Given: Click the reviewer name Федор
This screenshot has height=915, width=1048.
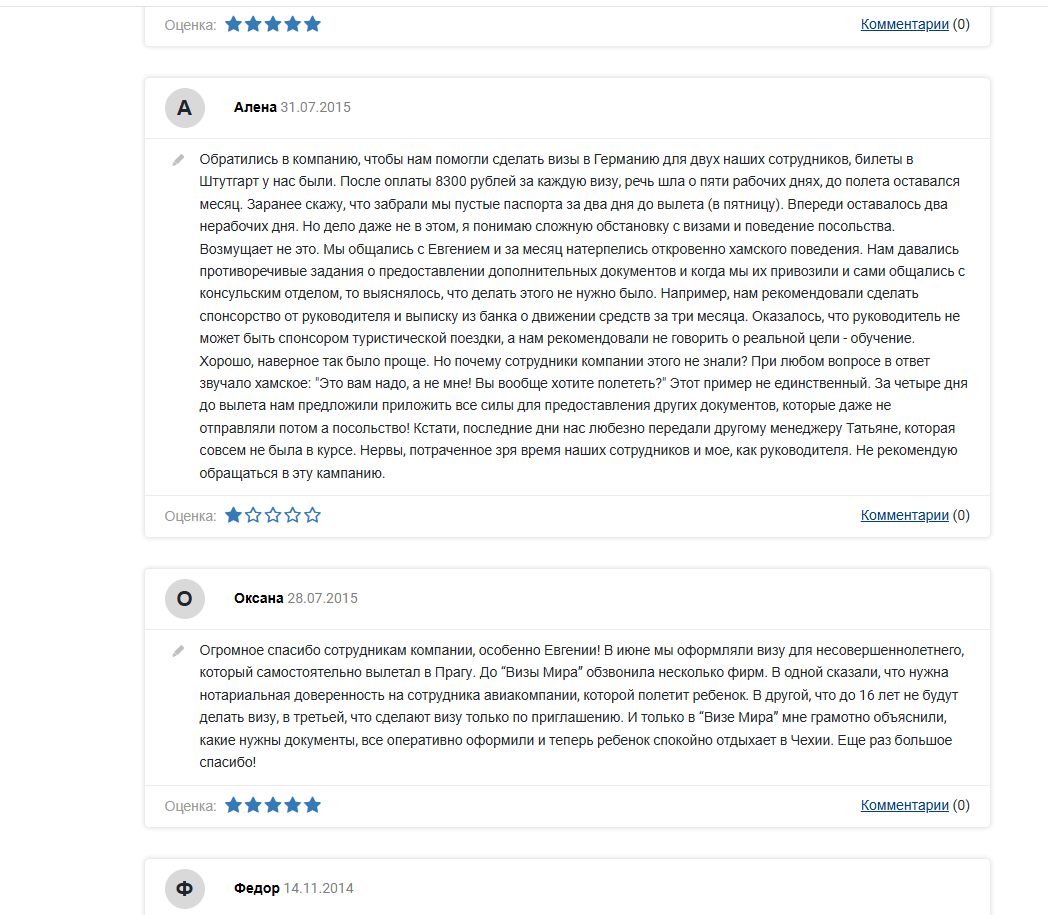Looking at the screenshot, I should (257, 888).
